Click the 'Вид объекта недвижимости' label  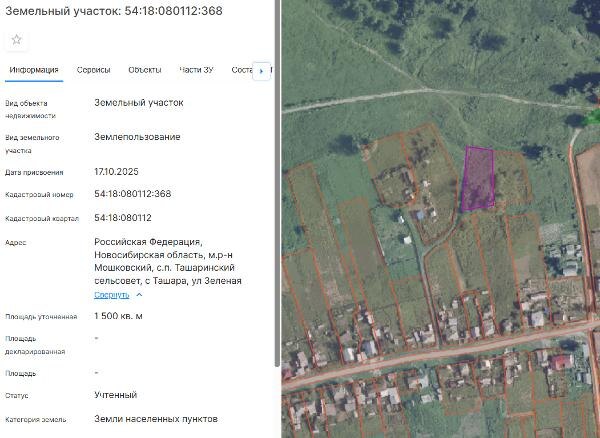[30, 109]
